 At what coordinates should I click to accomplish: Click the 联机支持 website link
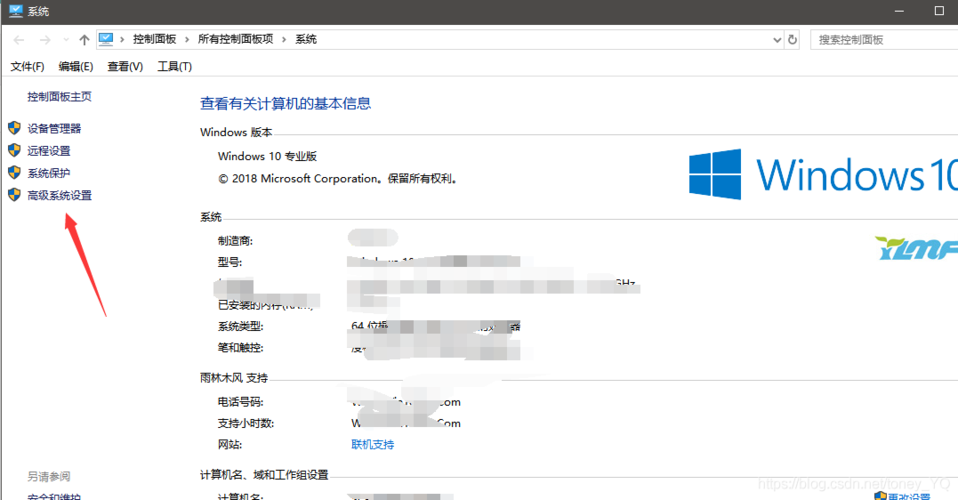[373, 444]
